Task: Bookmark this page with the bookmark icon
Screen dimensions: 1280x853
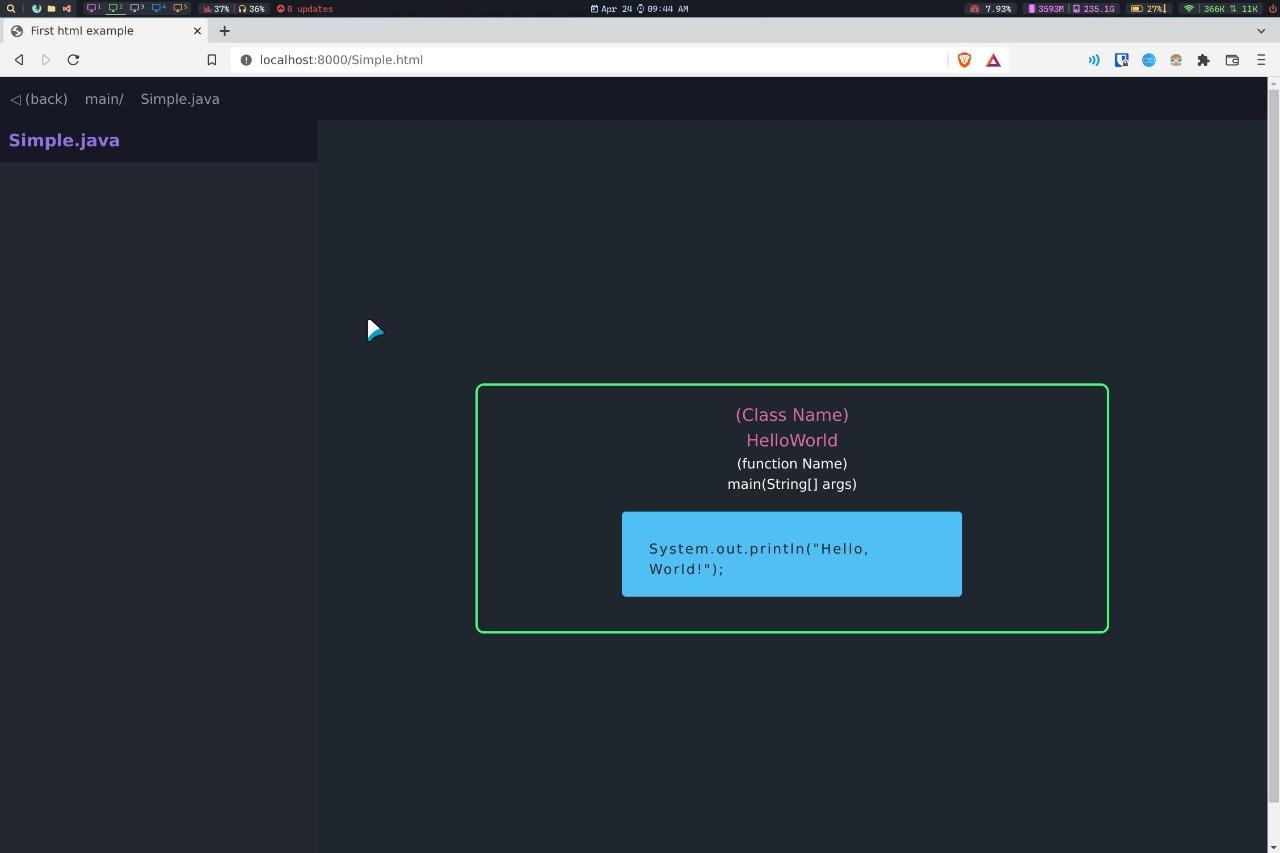Action: click(x=212, y=60)
